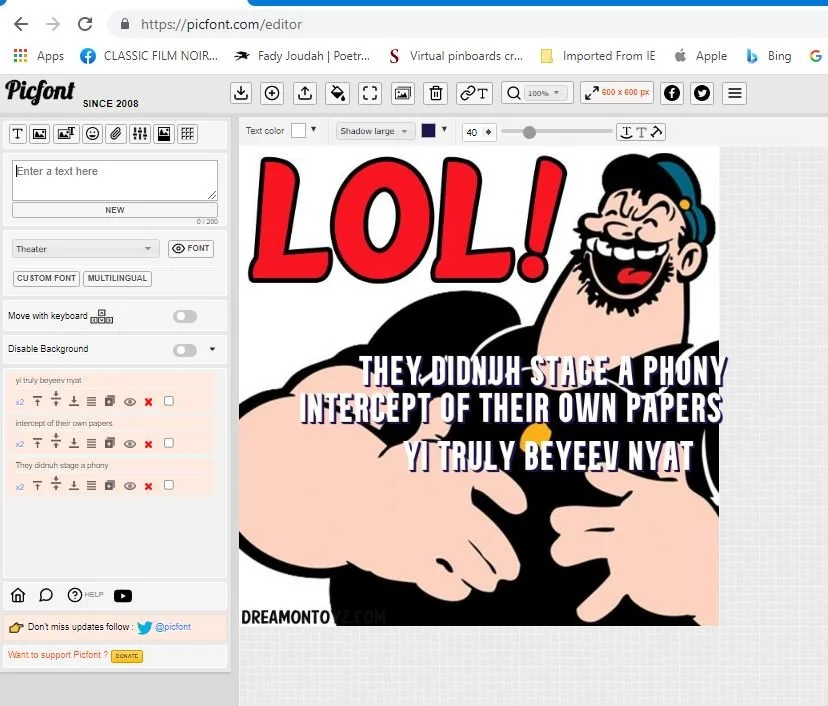Center 'intercept of their own papers' layer vertically

55,441
